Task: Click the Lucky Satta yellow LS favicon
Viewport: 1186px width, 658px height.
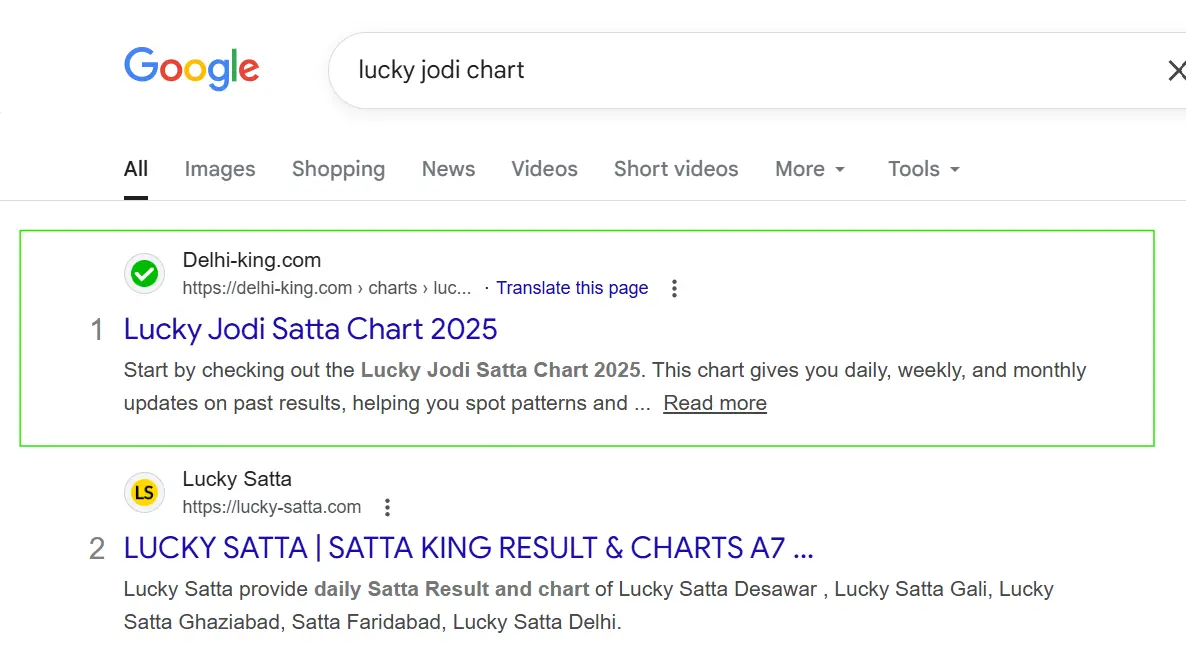Action: click(x=145, y=493)
